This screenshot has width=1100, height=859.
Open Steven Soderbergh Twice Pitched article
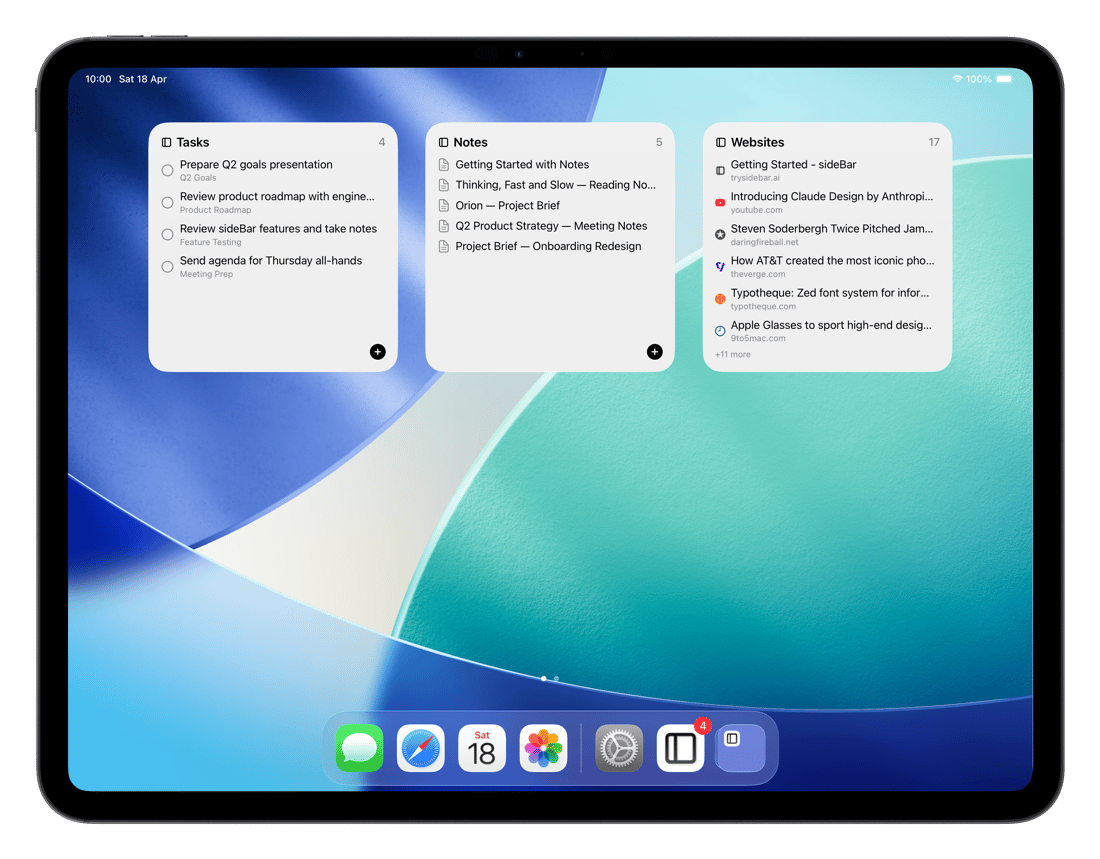(x=831, y=229)
